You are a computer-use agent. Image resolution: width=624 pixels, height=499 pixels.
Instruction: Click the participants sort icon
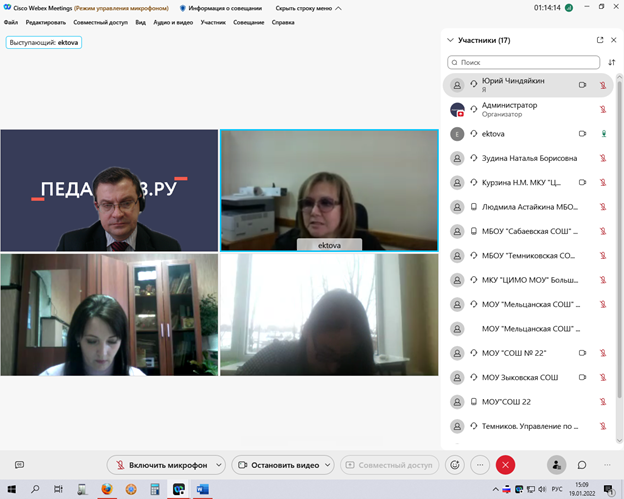click(x=611, y=62)
